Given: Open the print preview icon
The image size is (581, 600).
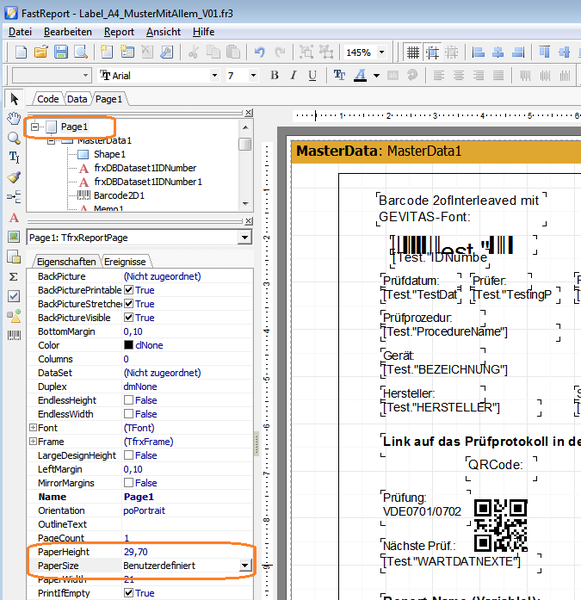Looking at the screenshot, I should [x=81, y=52].
